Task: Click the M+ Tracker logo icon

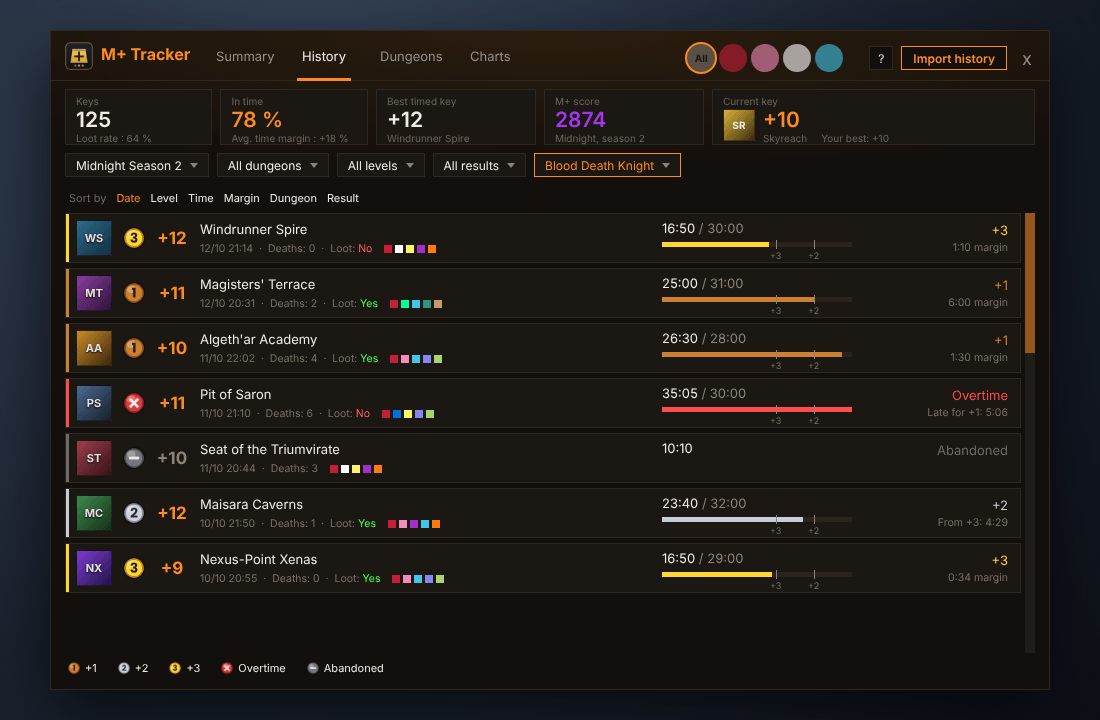Action: [x=79, y=56]
